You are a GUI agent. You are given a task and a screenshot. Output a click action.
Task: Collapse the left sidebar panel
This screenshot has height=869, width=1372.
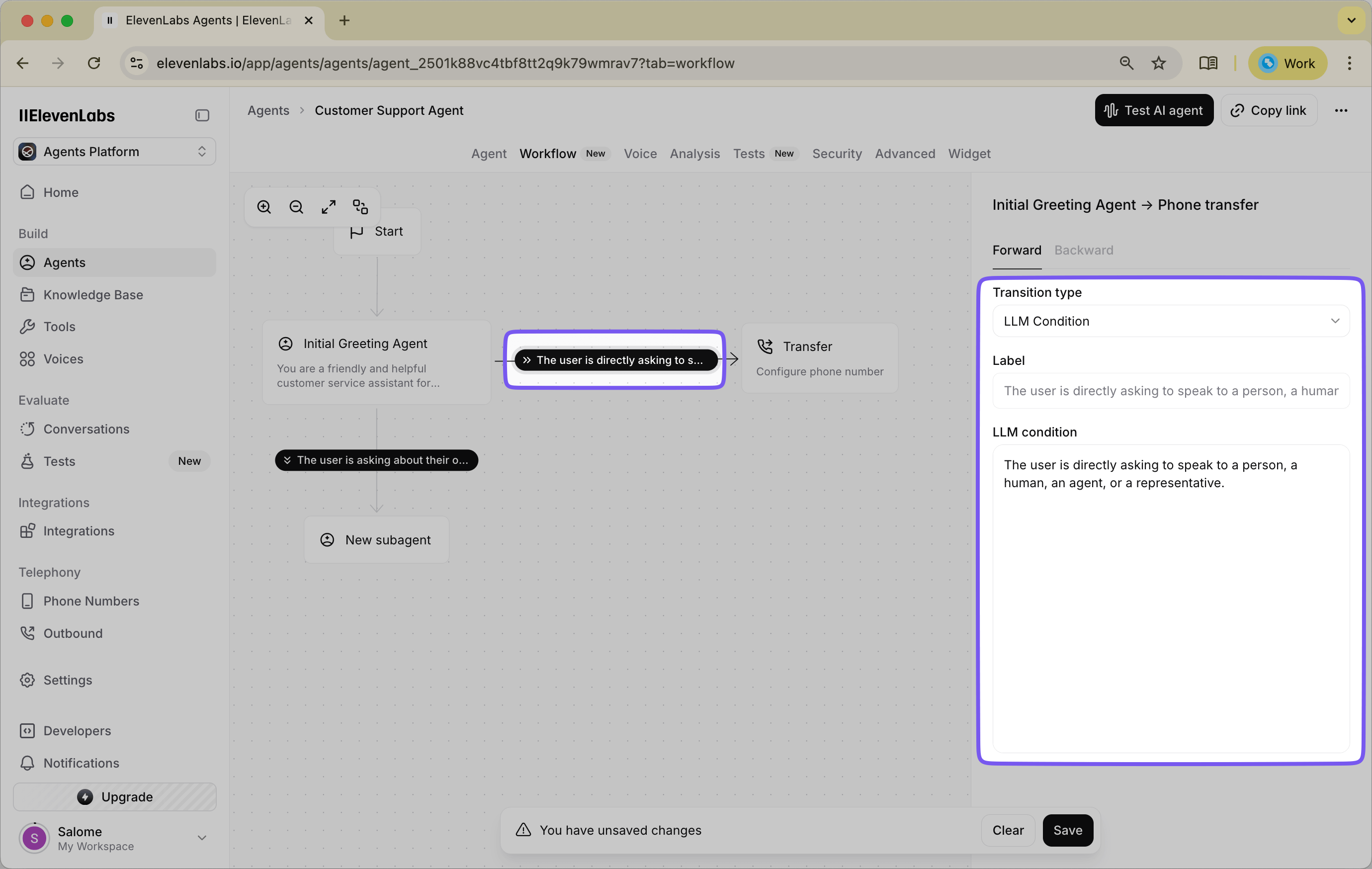(201, 115)
